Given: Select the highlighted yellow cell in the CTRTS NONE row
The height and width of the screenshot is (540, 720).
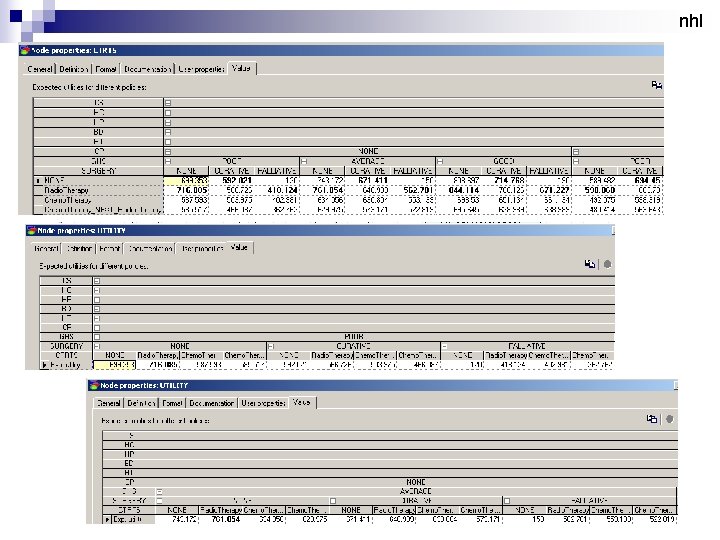Looking at the screenshot, I should point(186,180).
